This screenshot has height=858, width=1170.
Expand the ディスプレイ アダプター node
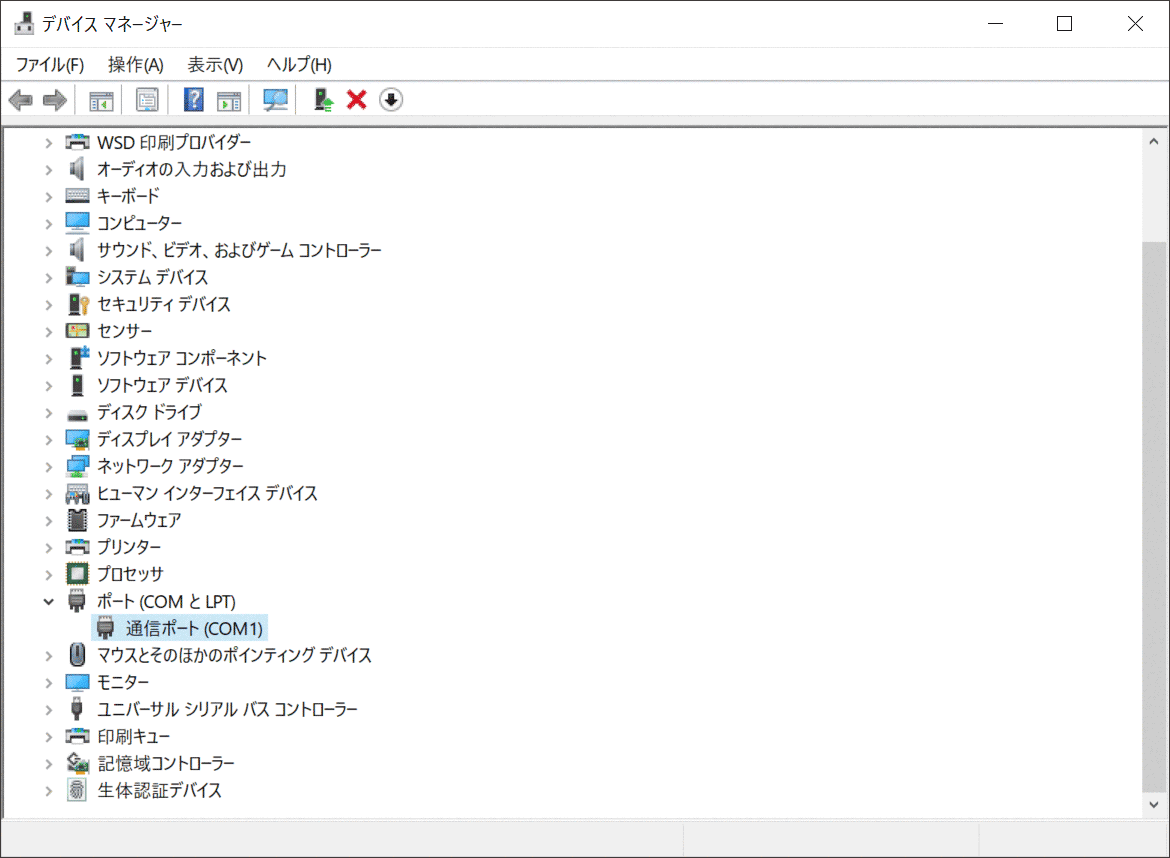click(x=48, y=439)
